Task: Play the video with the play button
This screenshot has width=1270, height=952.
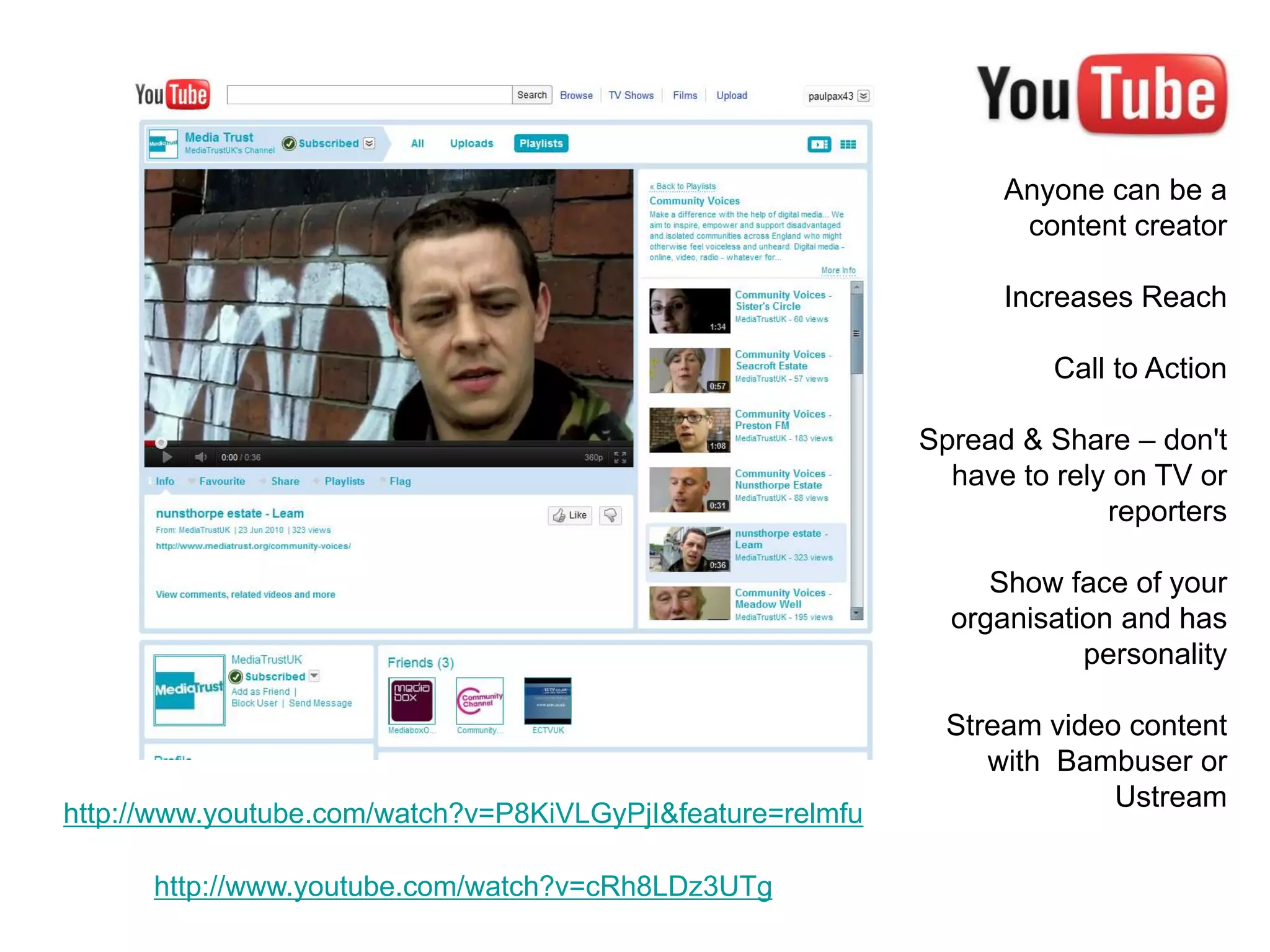Action: [167, 457]
